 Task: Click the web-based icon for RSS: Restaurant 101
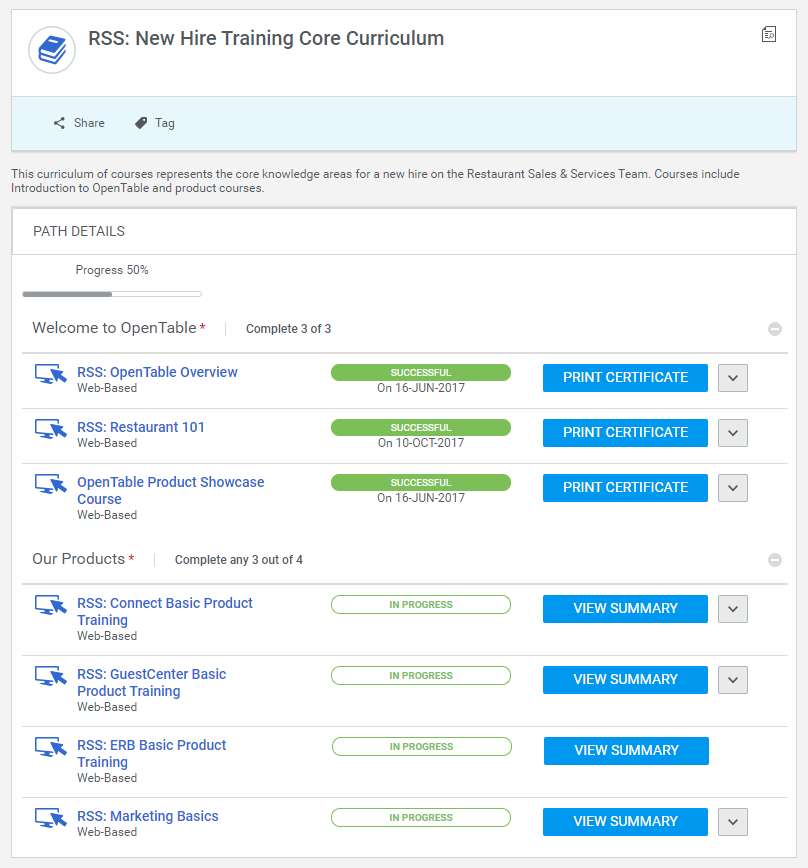click(x=50, y=429)
